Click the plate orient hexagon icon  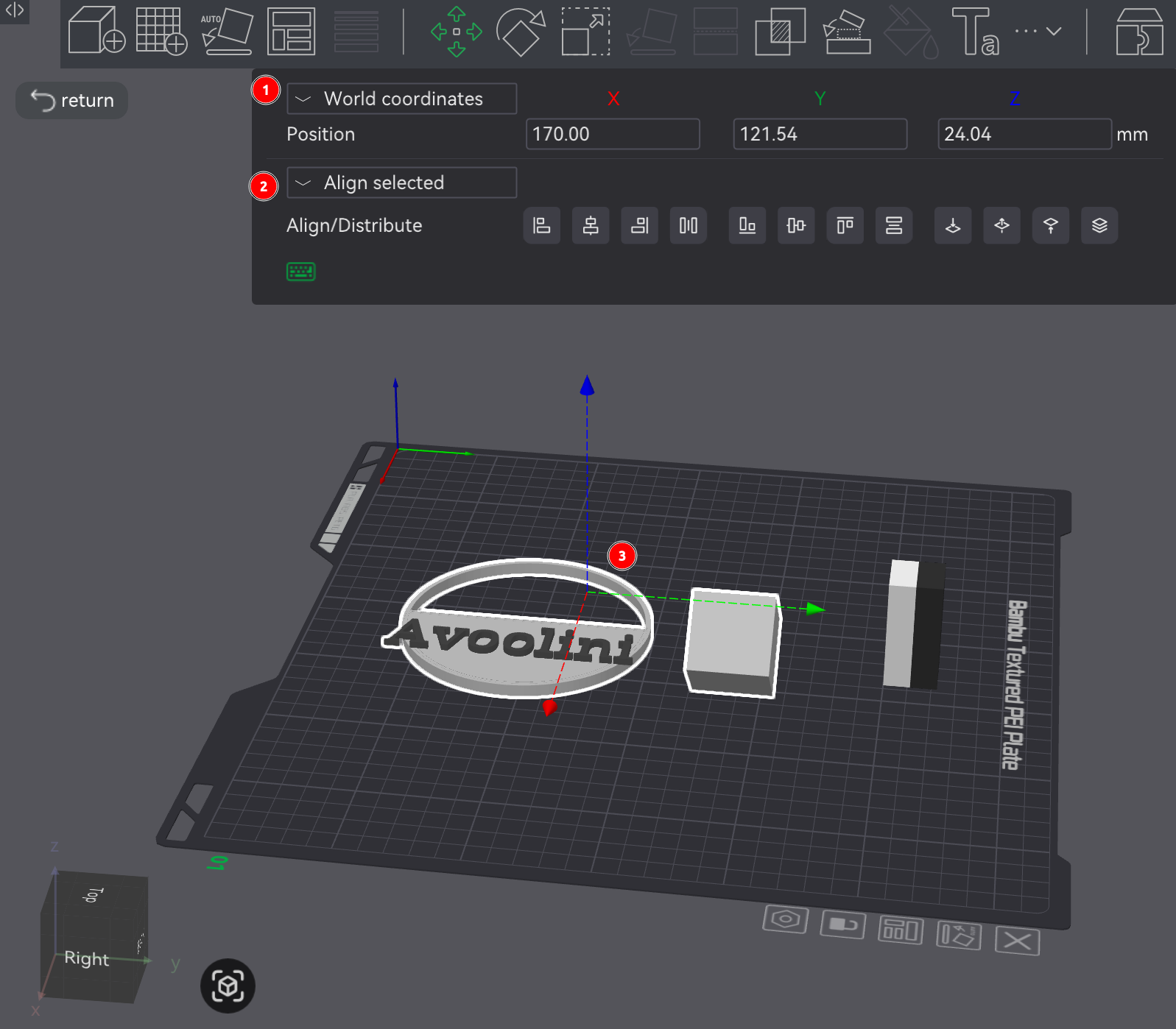tap(785, 919)
